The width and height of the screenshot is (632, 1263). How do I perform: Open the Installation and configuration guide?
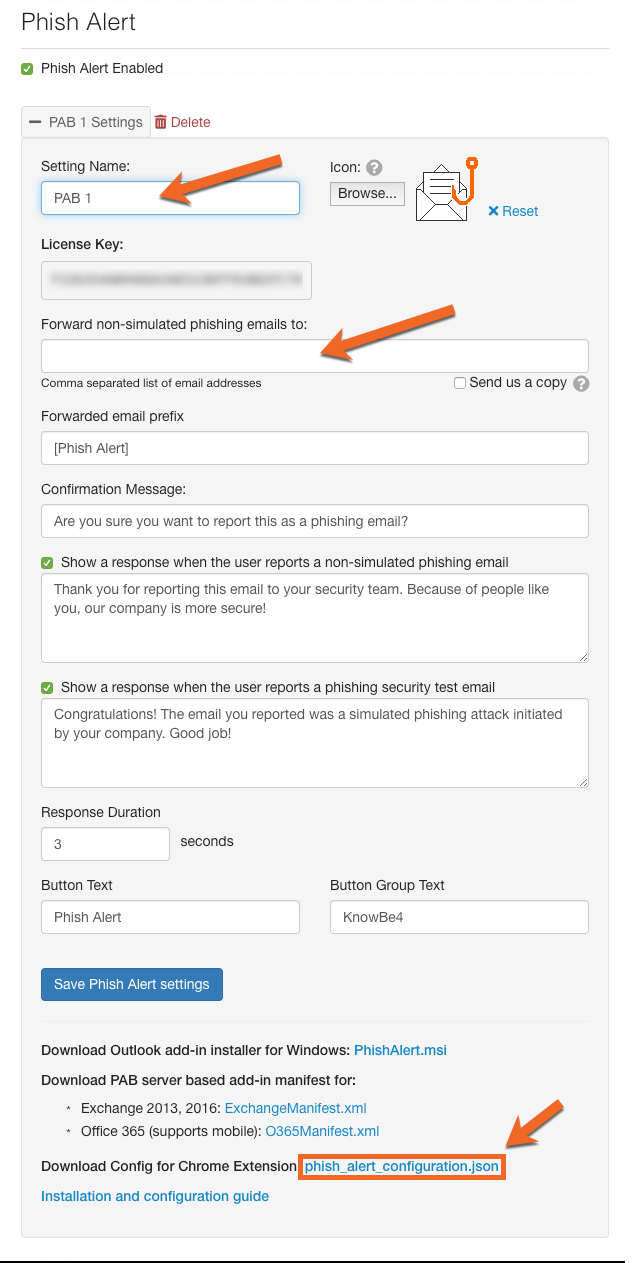[155, 1196]
